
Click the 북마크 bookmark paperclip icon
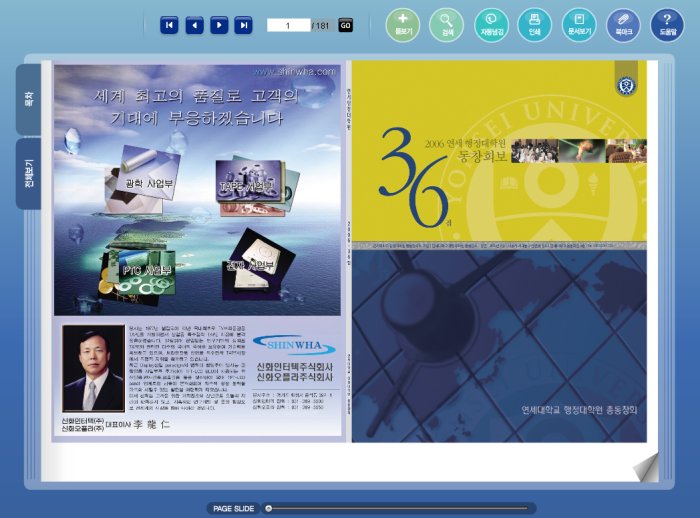[x=623, y=25]
